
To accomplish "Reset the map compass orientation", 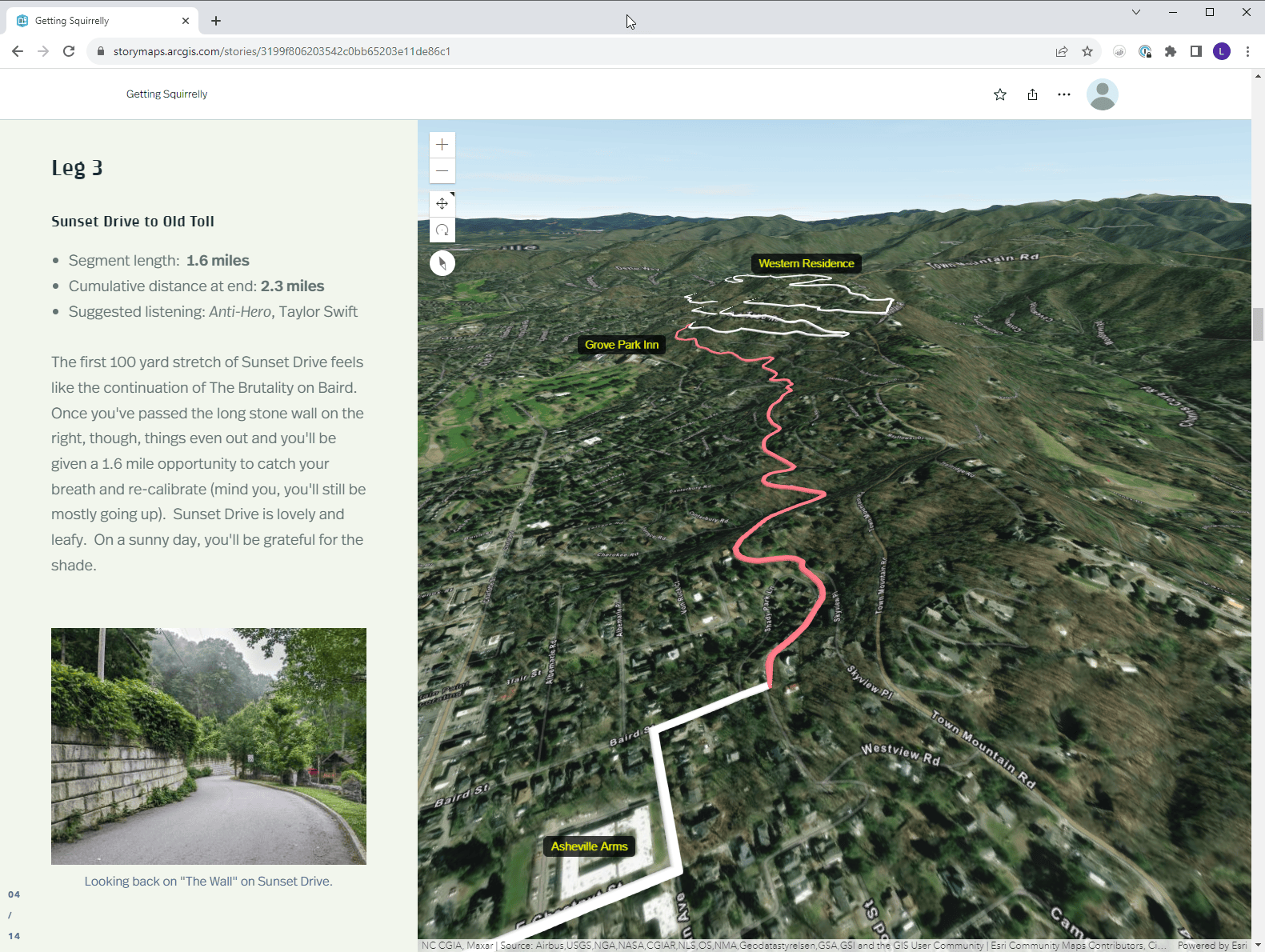I will click(x=442, y=263).
